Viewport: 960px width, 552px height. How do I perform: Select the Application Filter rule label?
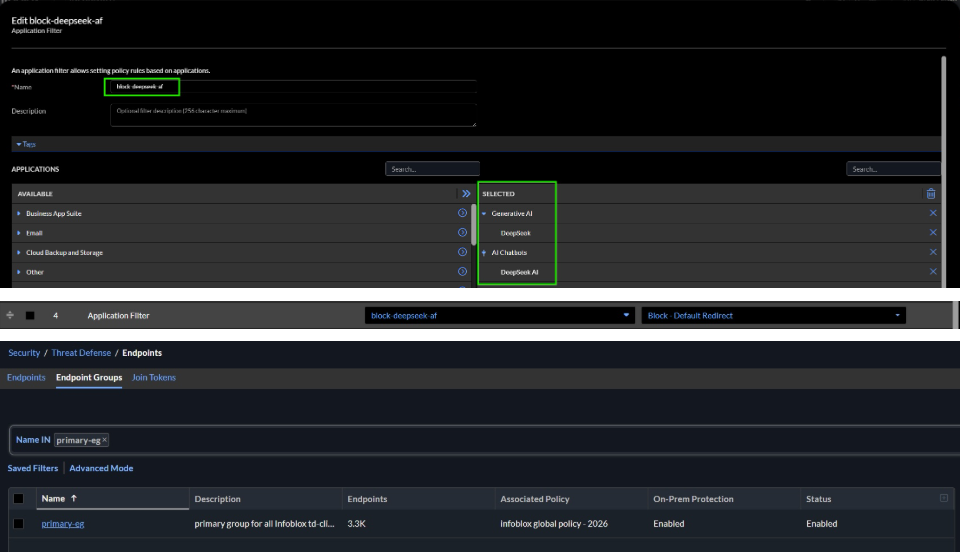[x=118, y=316]
